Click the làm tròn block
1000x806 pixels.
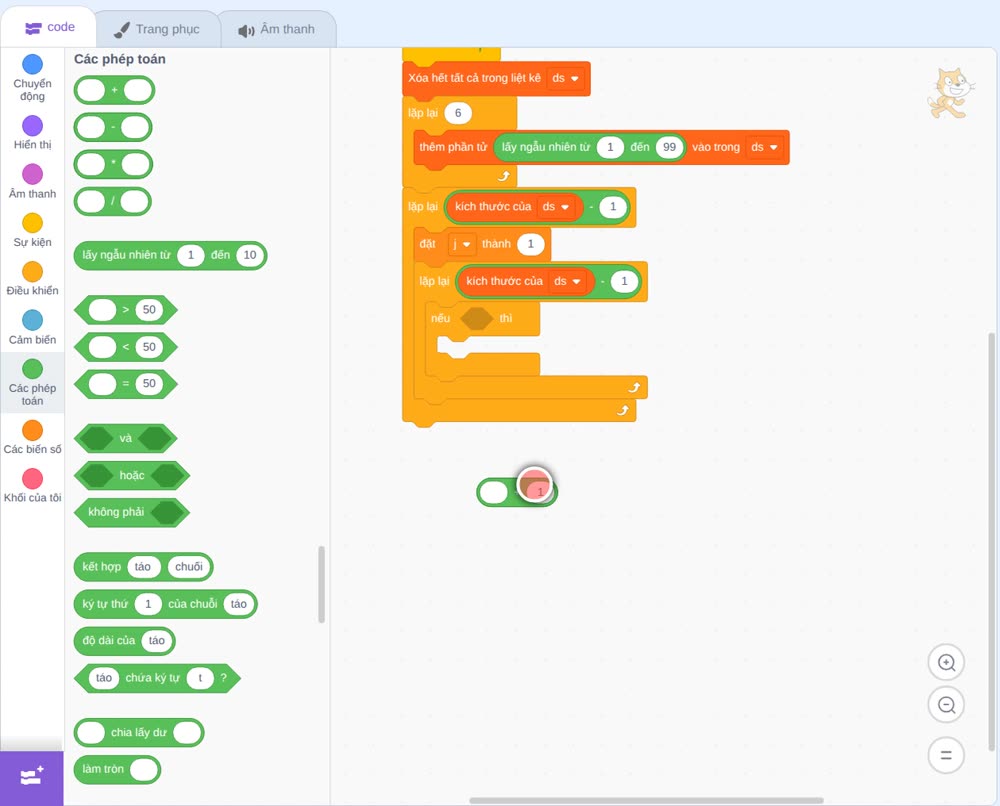pyautogui.click(x=117, y=770)
